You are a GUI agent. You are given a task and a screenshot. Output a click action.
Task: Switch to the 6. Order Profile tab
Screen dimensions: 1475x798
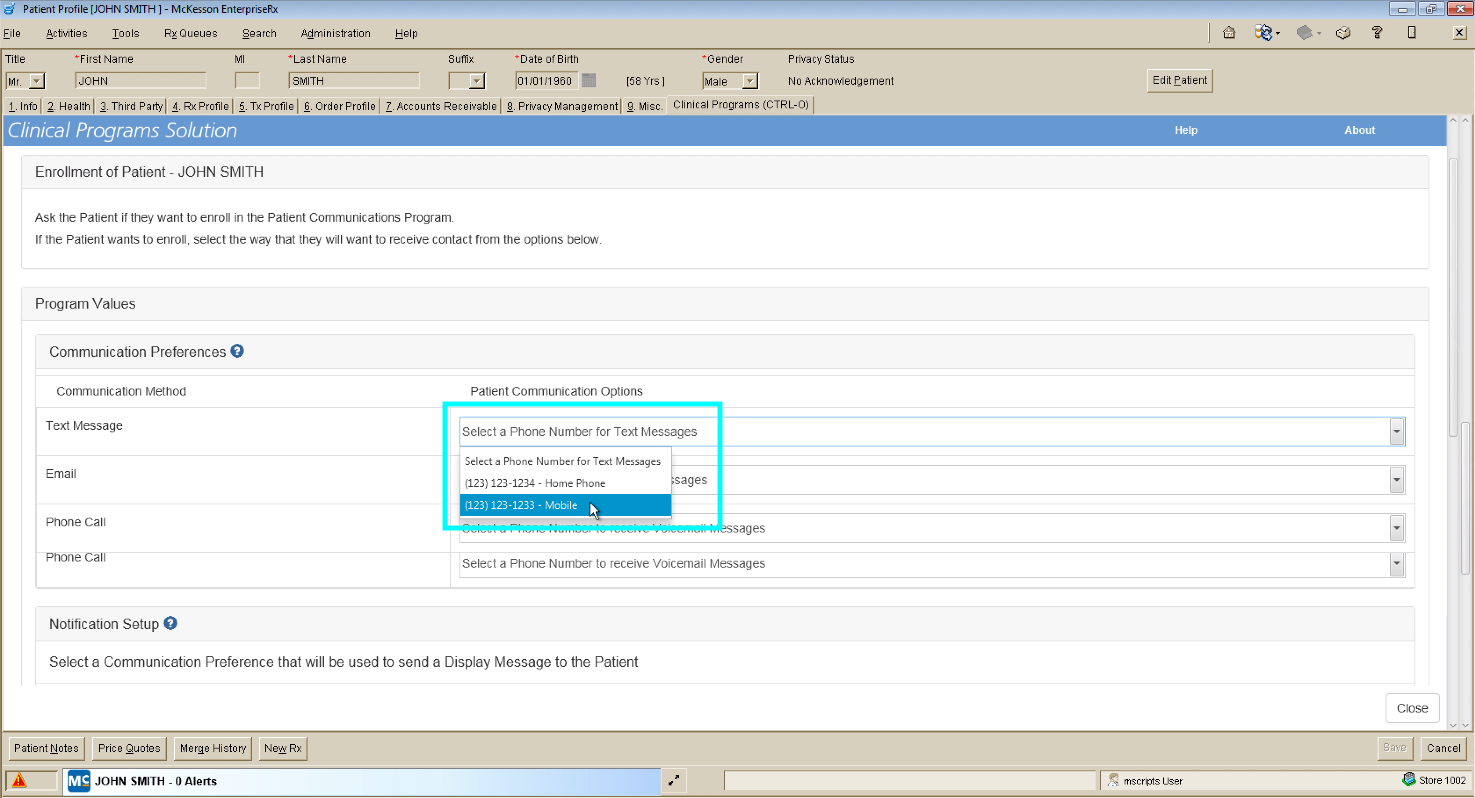click(340, 106)
